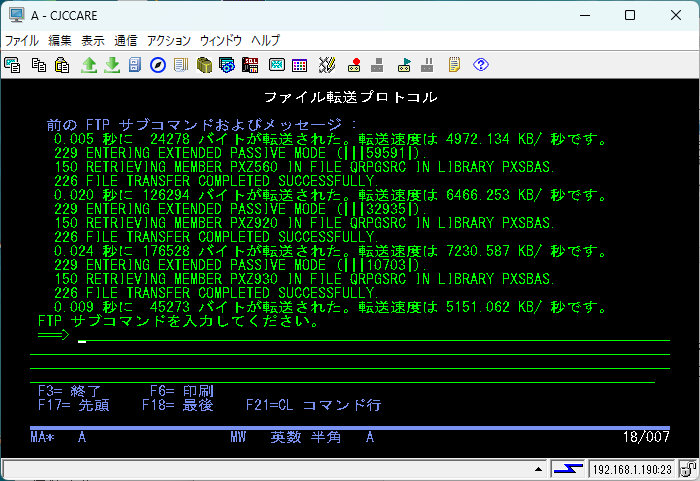This screenshot has height=481, width=700.
Task: Click the Print Screen toolbar icon
Action: 12,65
